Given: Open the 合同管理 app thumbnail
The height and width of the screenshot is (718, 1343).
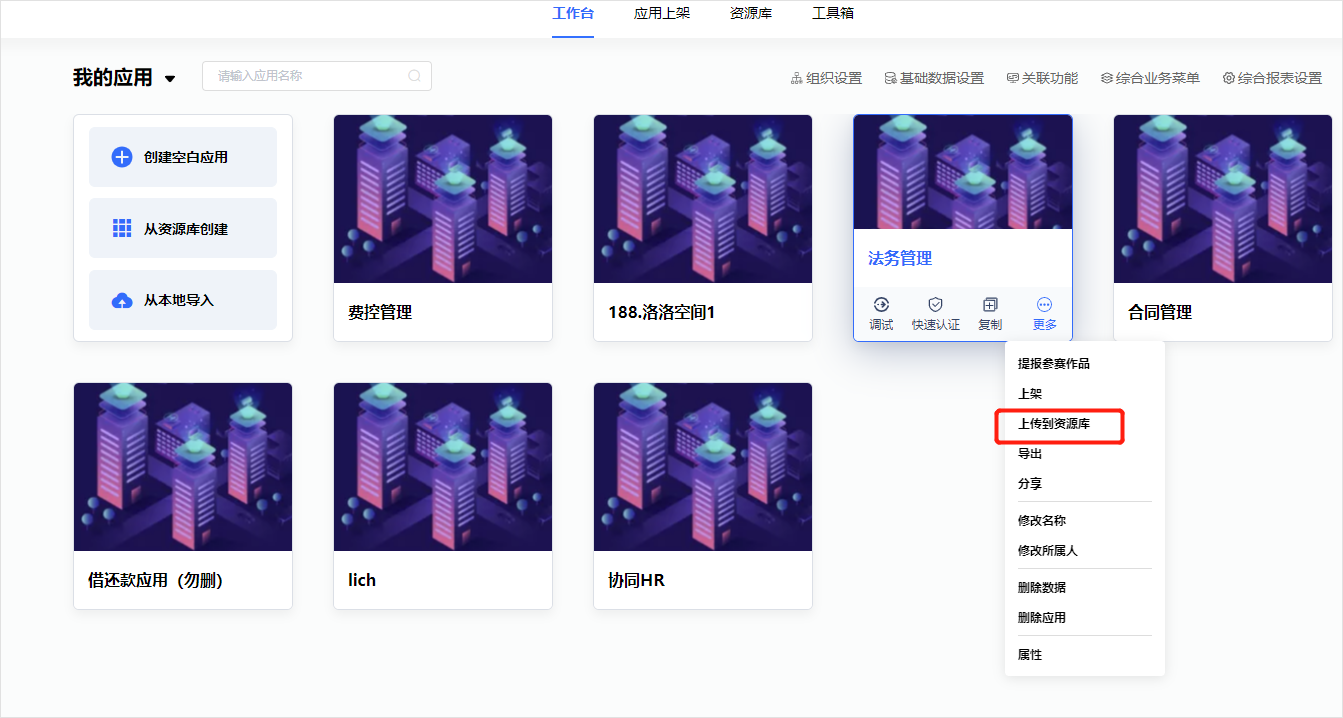Looking at the screenshot, I should (x=1223, y=199).
